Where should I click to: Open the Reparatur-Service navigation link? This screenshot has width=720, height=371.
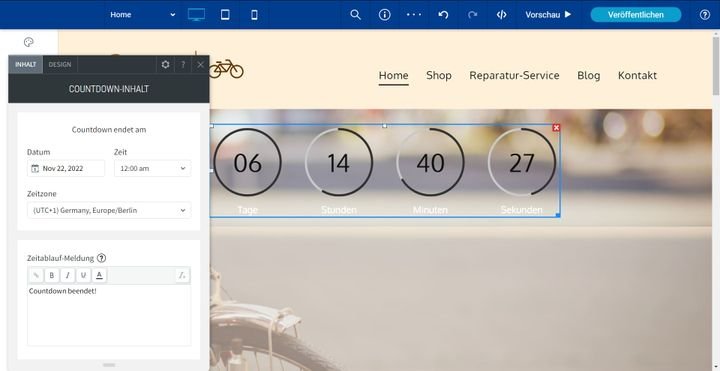click(x=514, y=75)
